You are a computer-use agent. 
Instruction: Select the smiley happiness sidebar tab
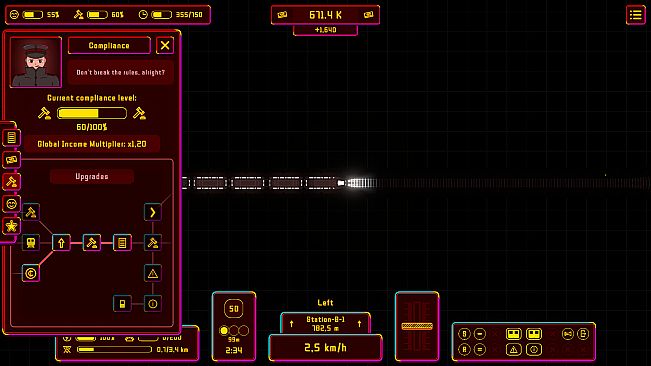pos(11,204)
